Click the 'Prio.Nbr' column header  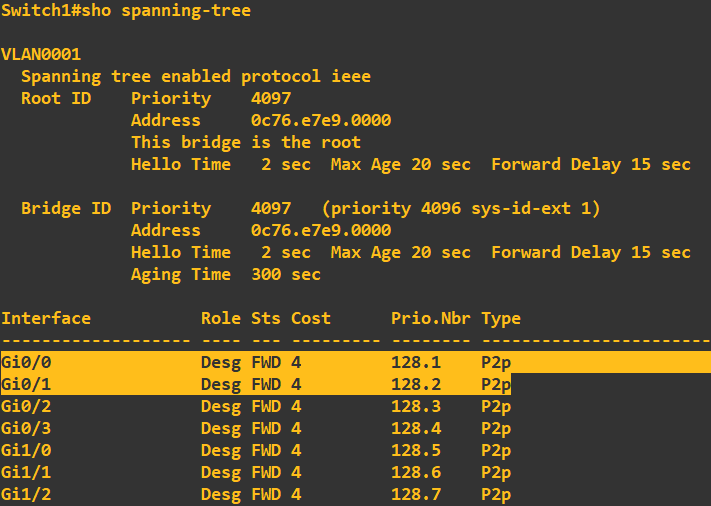430,318
